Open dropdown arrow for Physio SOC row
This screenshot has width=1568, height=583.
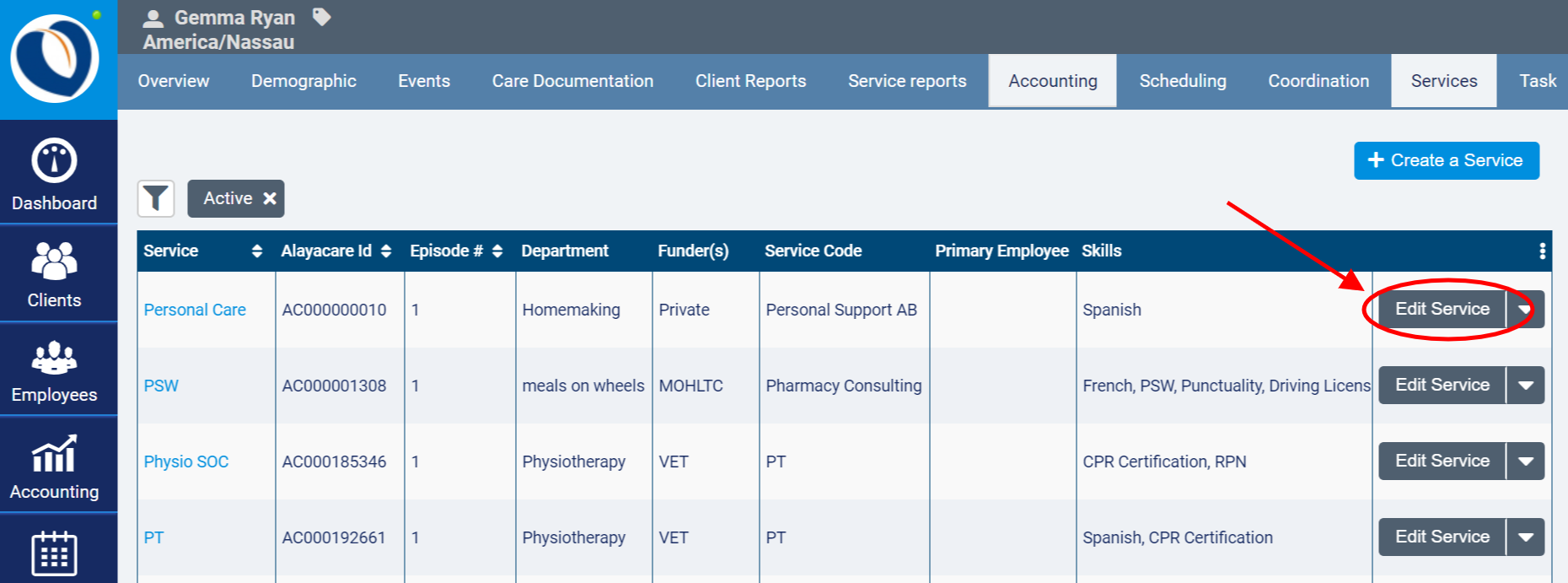[1525, 462]
